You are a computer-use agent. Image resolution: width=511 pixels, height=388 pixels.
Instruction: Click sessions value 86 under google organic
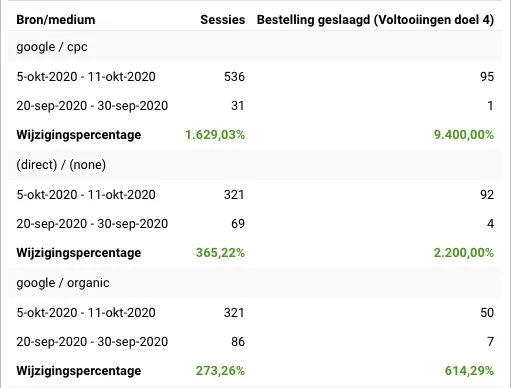tap(238, 342)
